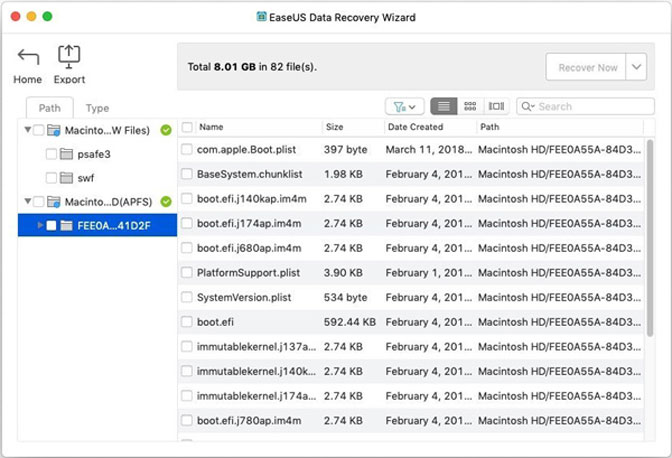Click the file list vertical scrollbar
Image resolution: width=672 pixels, height=458 pixels.
[x=650, y=238]
